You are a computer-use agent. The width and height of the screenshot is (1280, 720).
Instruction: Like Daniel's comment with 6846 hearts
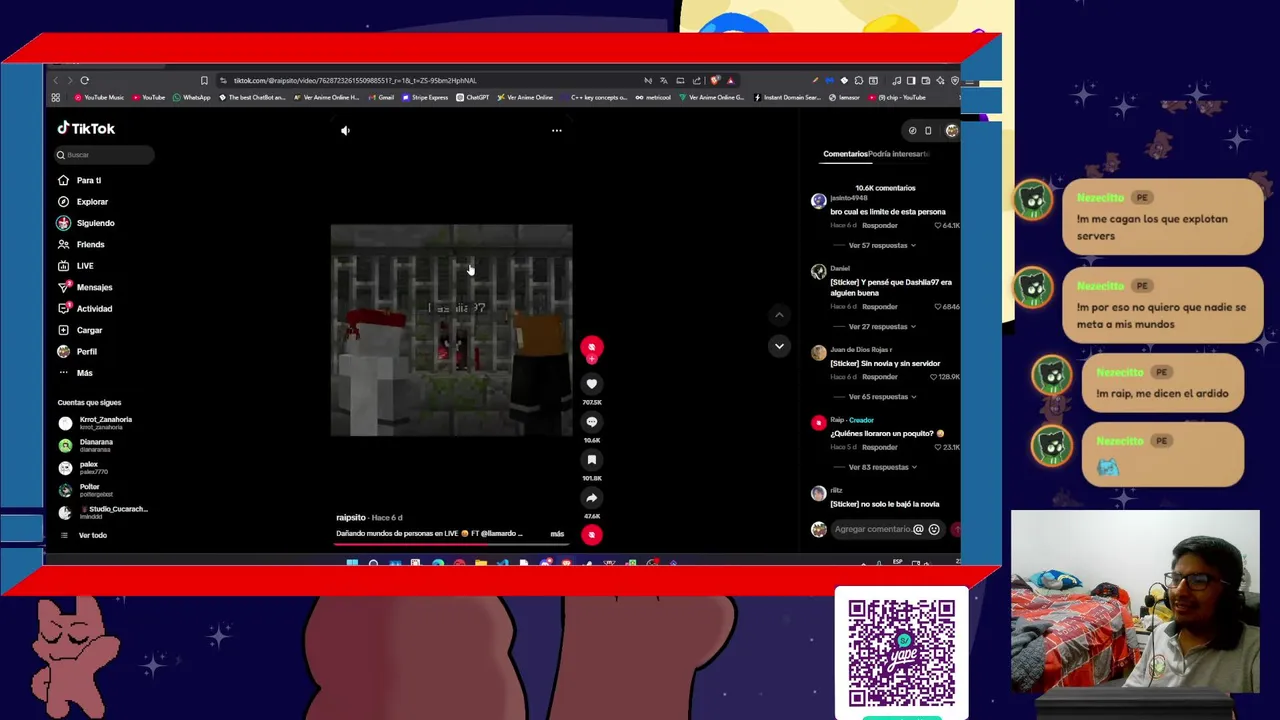(937, 307)
